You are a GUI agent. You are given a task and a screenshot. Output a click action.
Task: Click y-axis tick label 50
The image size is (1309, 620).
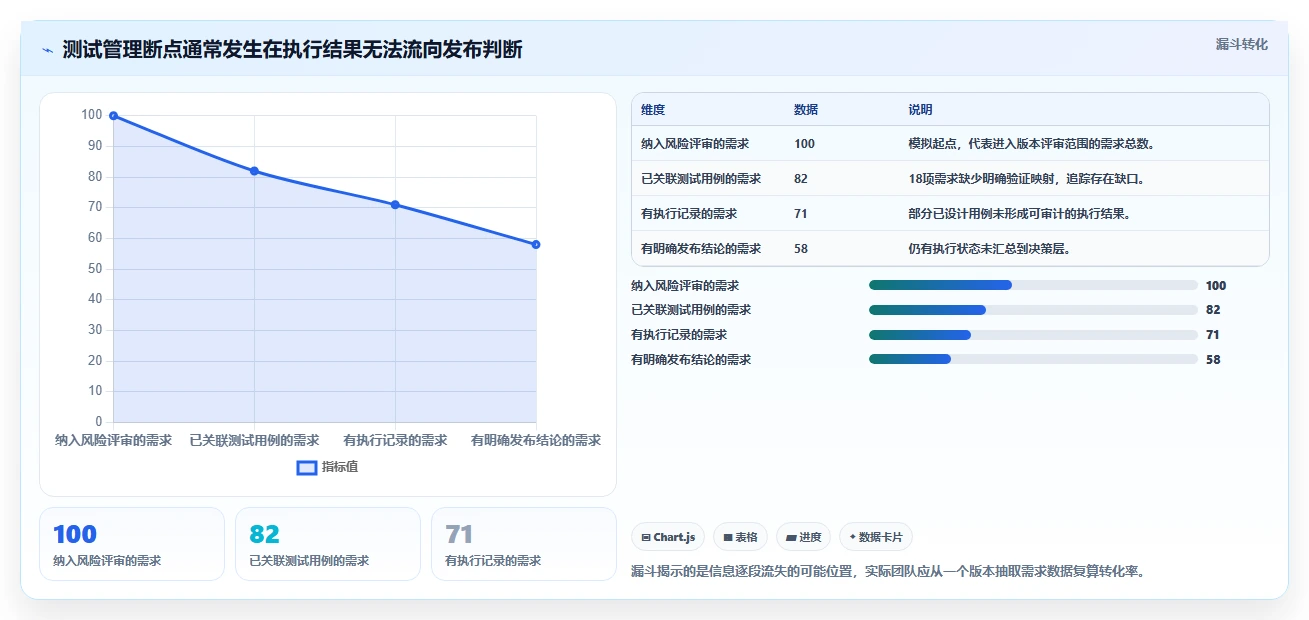click(95, 269)
